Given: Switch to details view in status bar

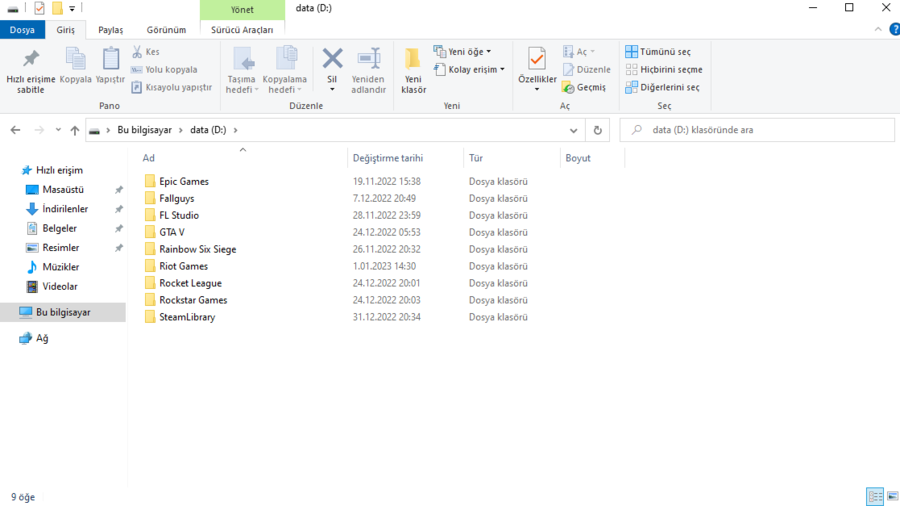Looking at the screenshot, I should pos(875,496).
